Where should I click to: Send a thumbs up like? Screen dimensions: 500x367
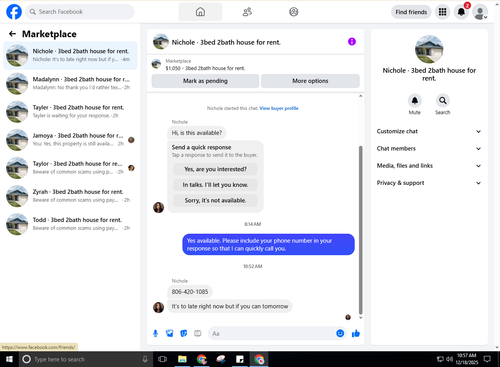click(356, 333)
